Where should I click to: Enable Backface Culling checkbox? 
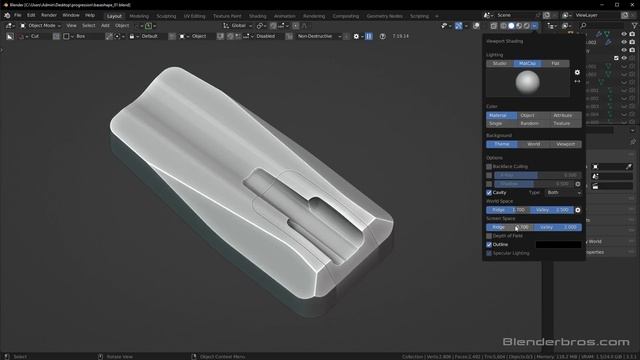point(489,167)
